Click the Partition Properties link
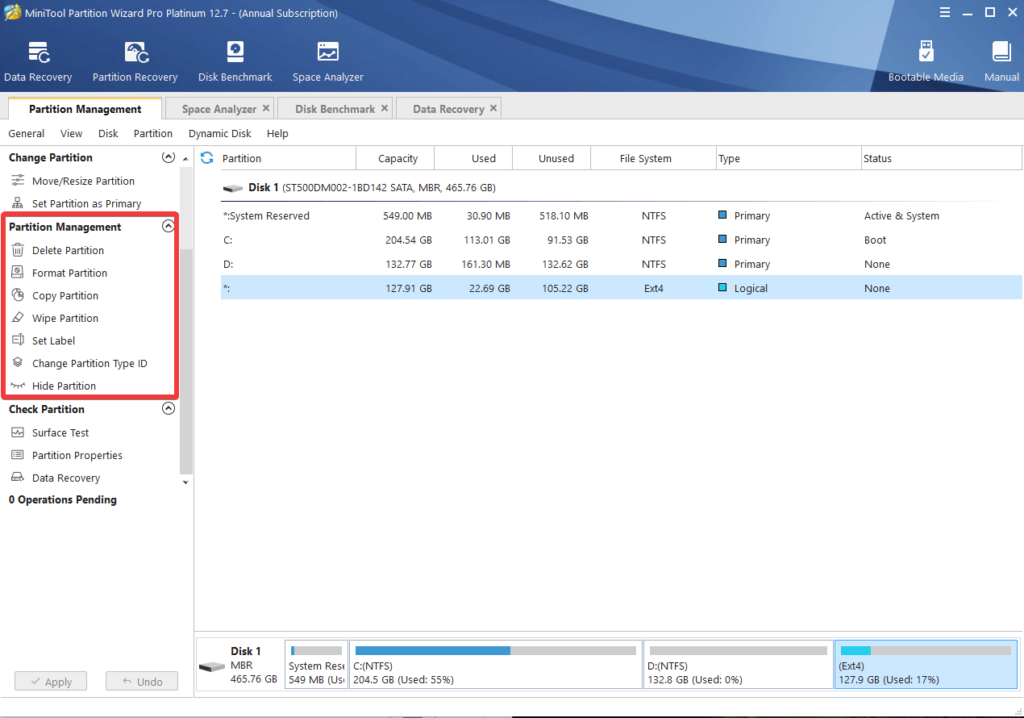The height and width of the screenshot is (718, 1024). tap(77, 455)
